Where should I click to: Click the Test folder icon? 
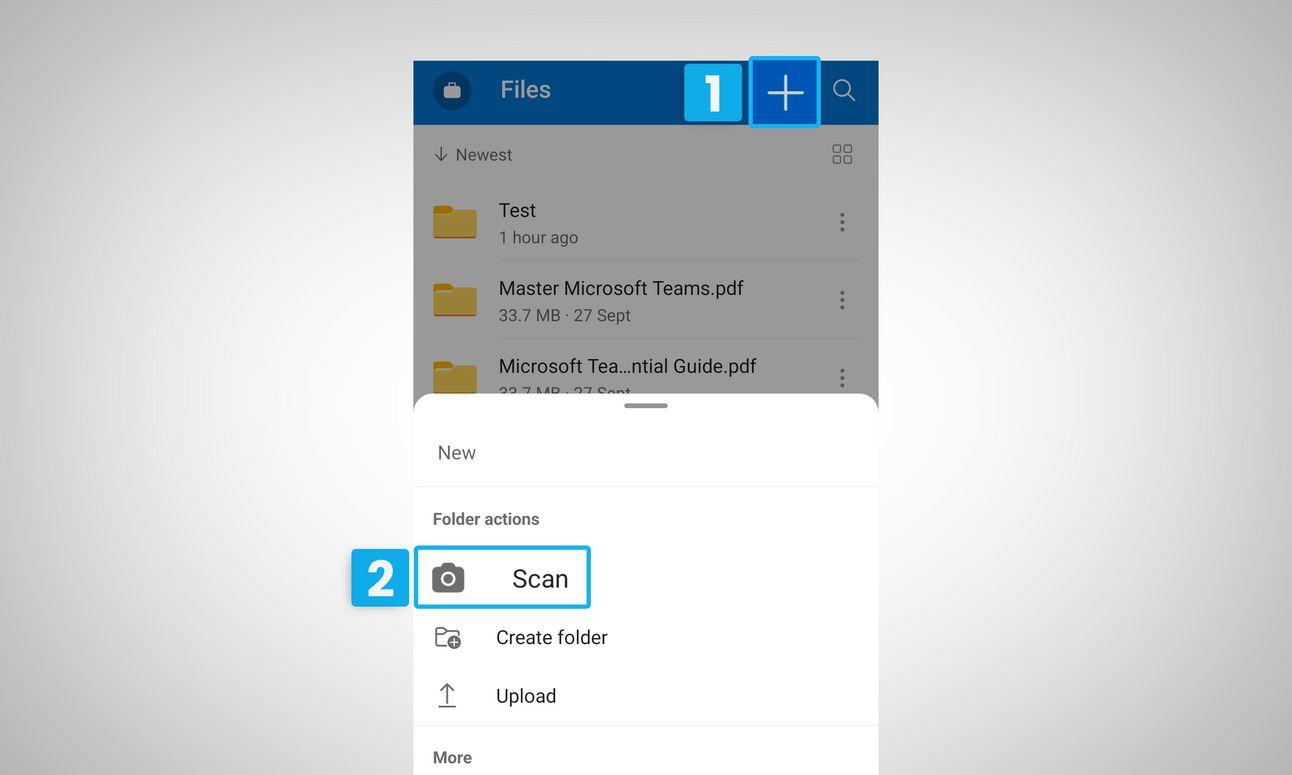(x=455, y=222)
